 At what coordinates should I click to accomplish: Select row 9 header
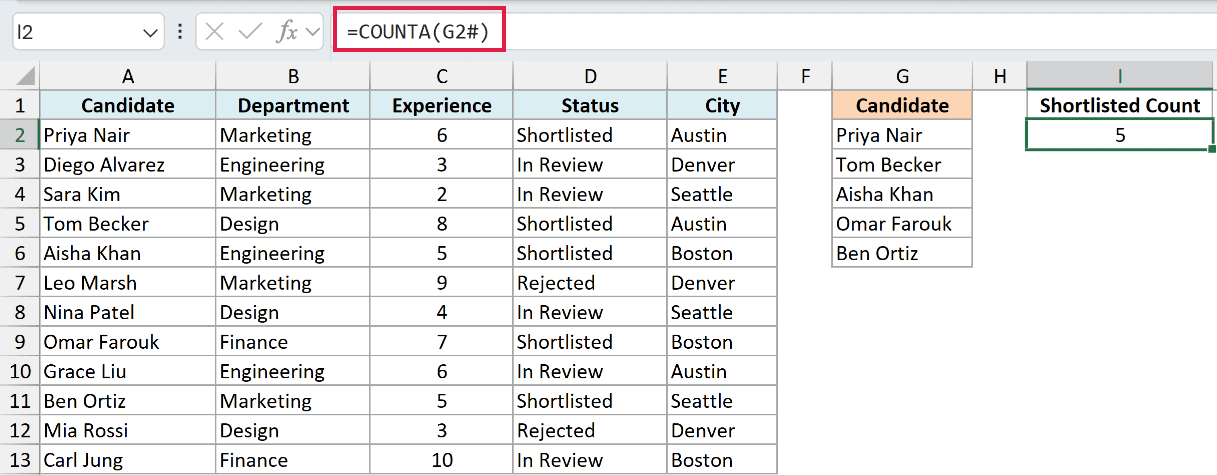pyautogui.click(x=20, y=342)
